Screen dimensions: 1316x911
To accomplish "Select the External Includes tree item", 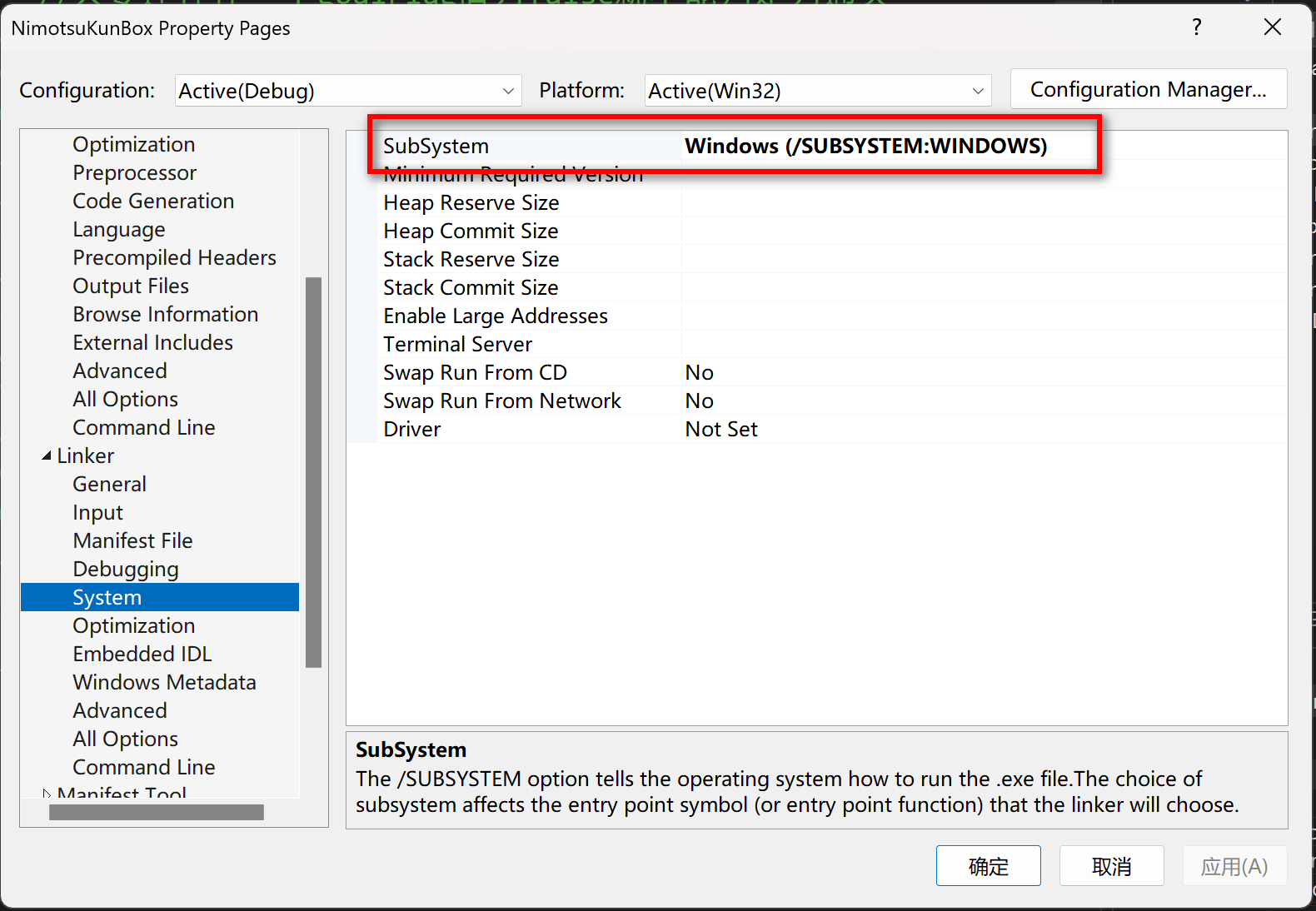I will click(152, 342).
